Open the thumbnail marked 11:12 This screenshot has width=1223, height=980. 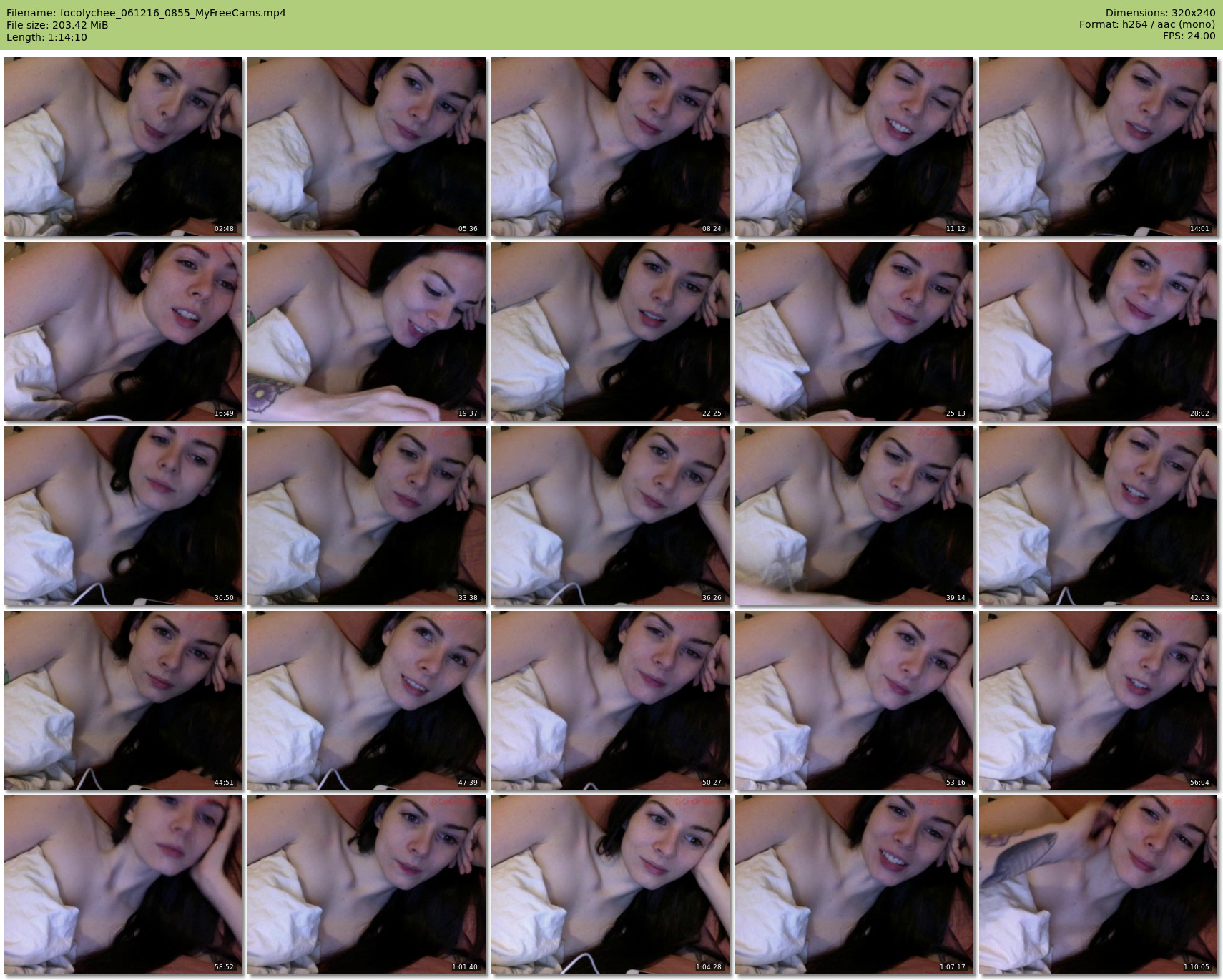[855, 147]
